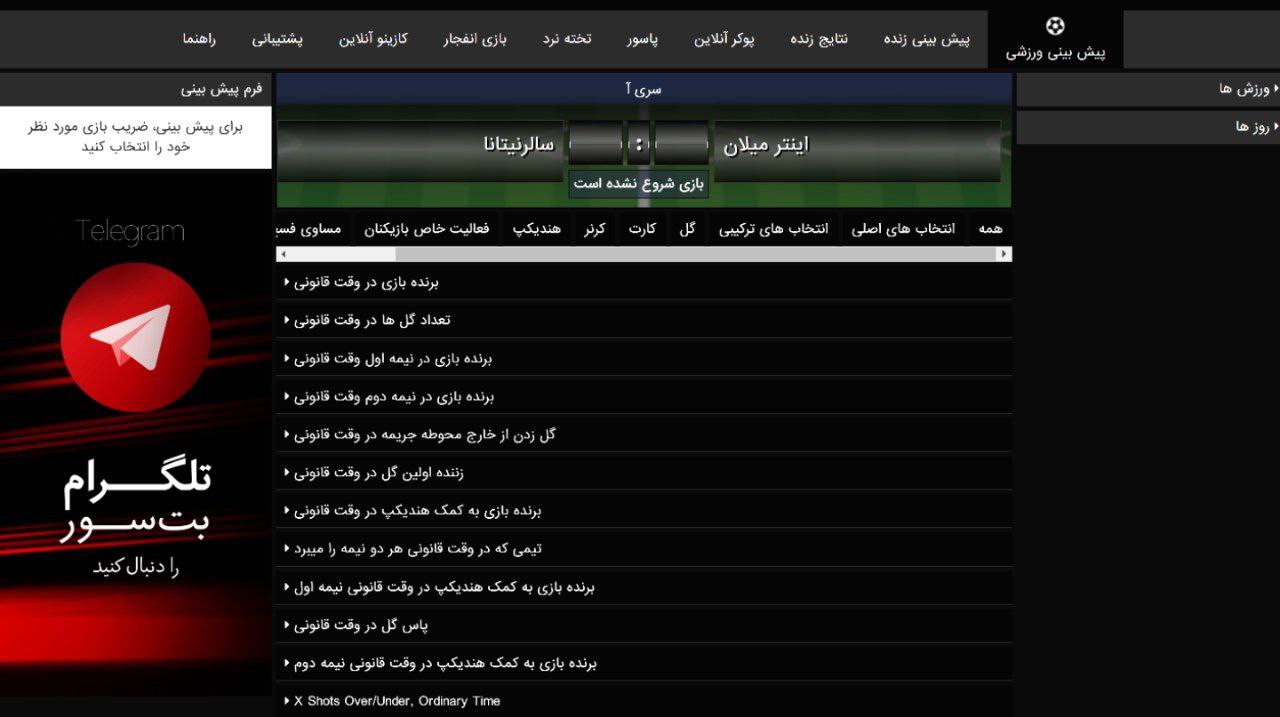Go to the پشتیبانی support page
This screenshot has width=1280, height=717.
coord(277,39)
